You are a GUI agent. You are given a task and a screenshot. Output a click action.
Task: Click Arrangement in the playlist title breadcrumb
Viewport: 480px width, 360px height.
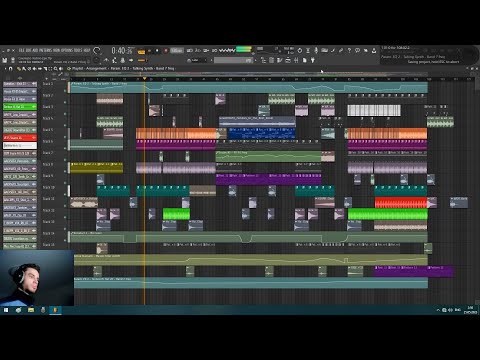click(96, 68)
